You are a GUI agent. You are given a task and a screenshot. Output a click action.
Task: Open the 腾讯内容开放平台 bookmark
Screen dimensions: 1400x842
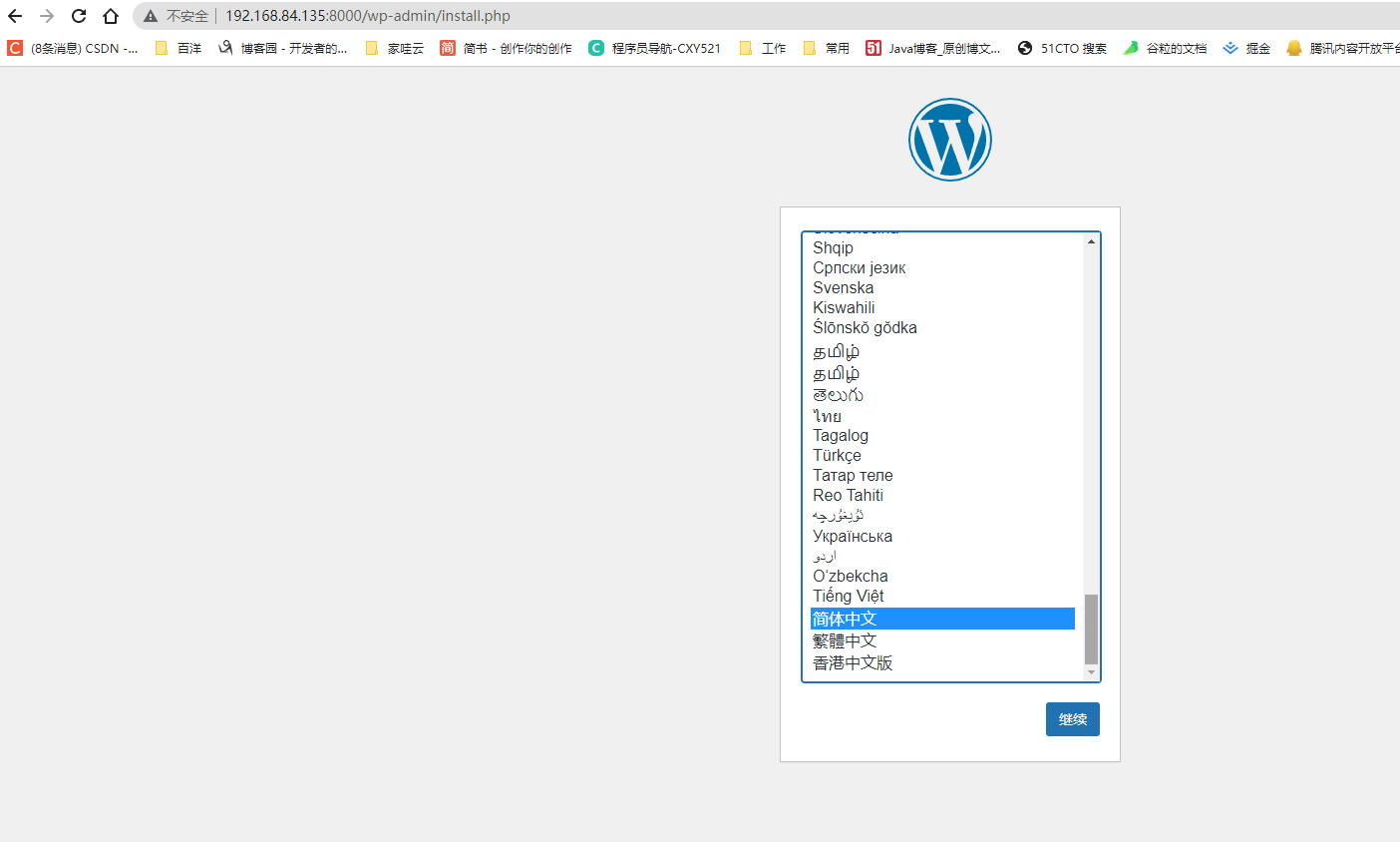pyautogui.click(x=1342, y=48)
